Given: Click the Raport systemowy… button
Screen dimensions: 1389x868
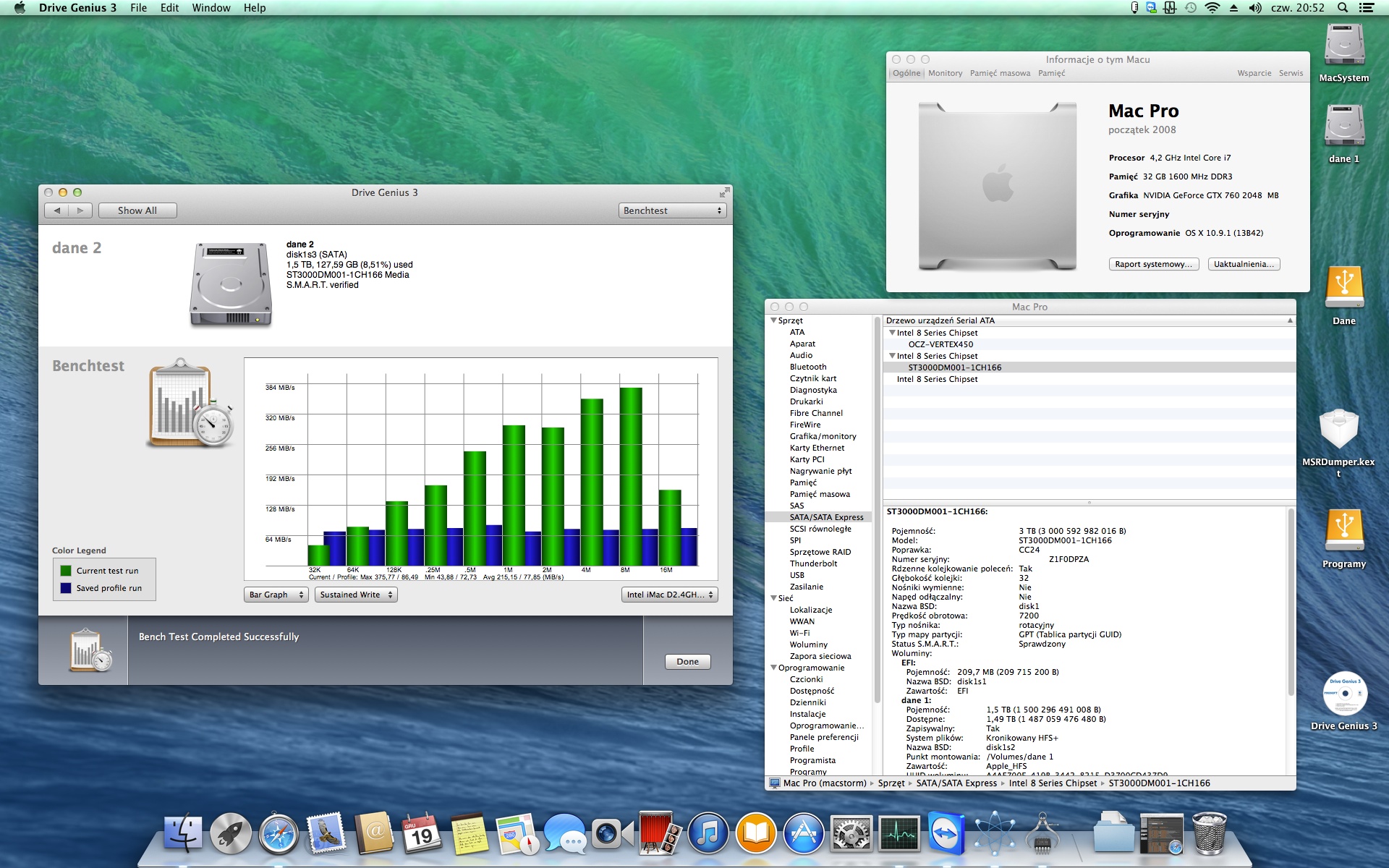Looking at the screenshot, I should coord(1154,264).
